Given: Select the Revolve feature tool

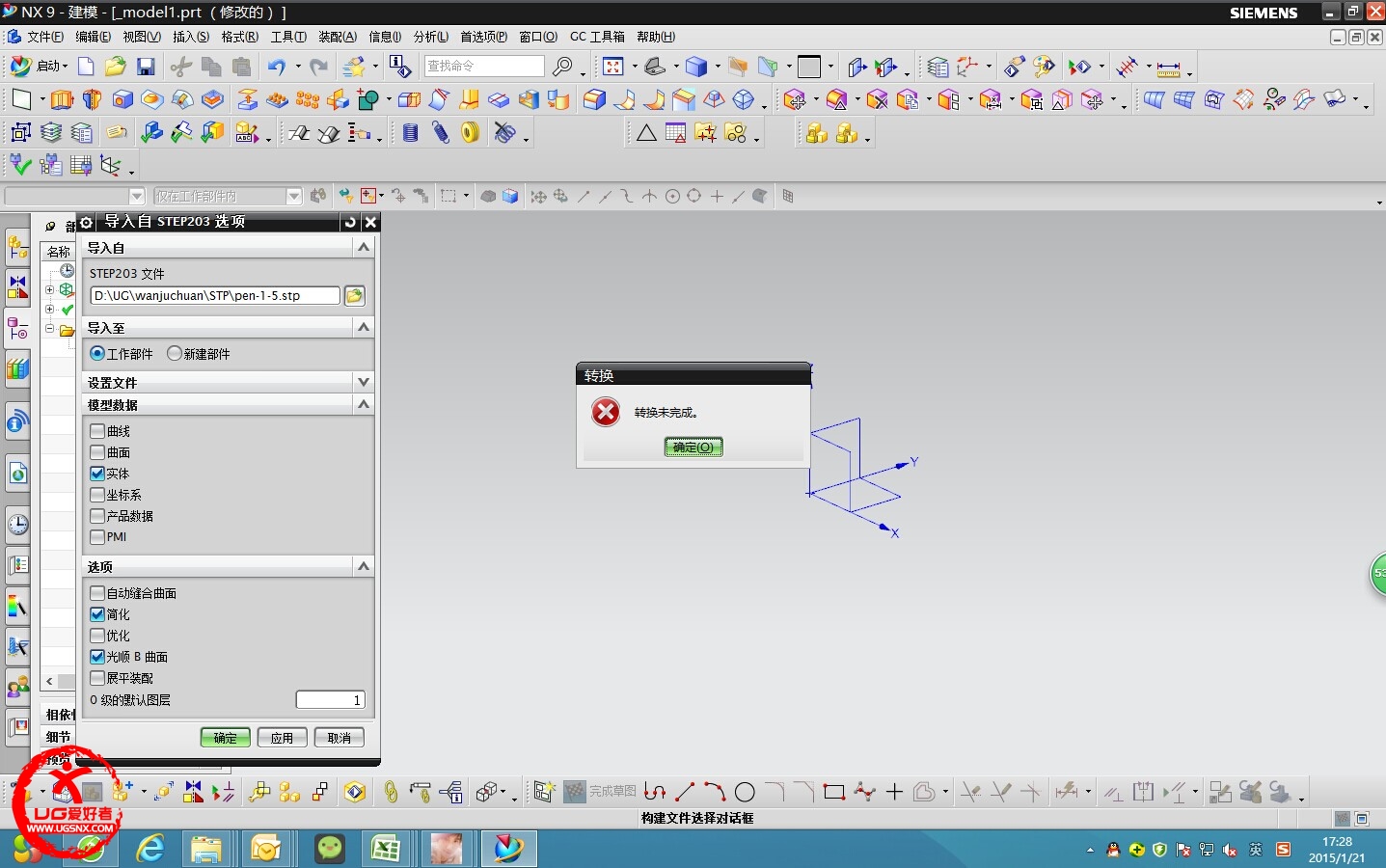Looking at the screenshot, I should tap(93, 99).
